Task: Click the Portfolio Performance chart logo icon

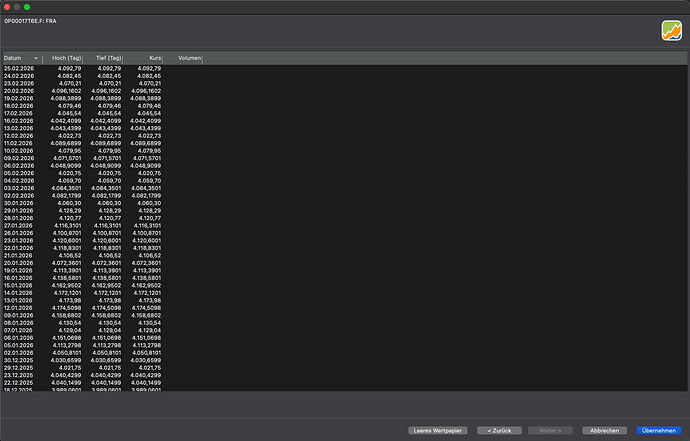Action: [x=671, y=30]
